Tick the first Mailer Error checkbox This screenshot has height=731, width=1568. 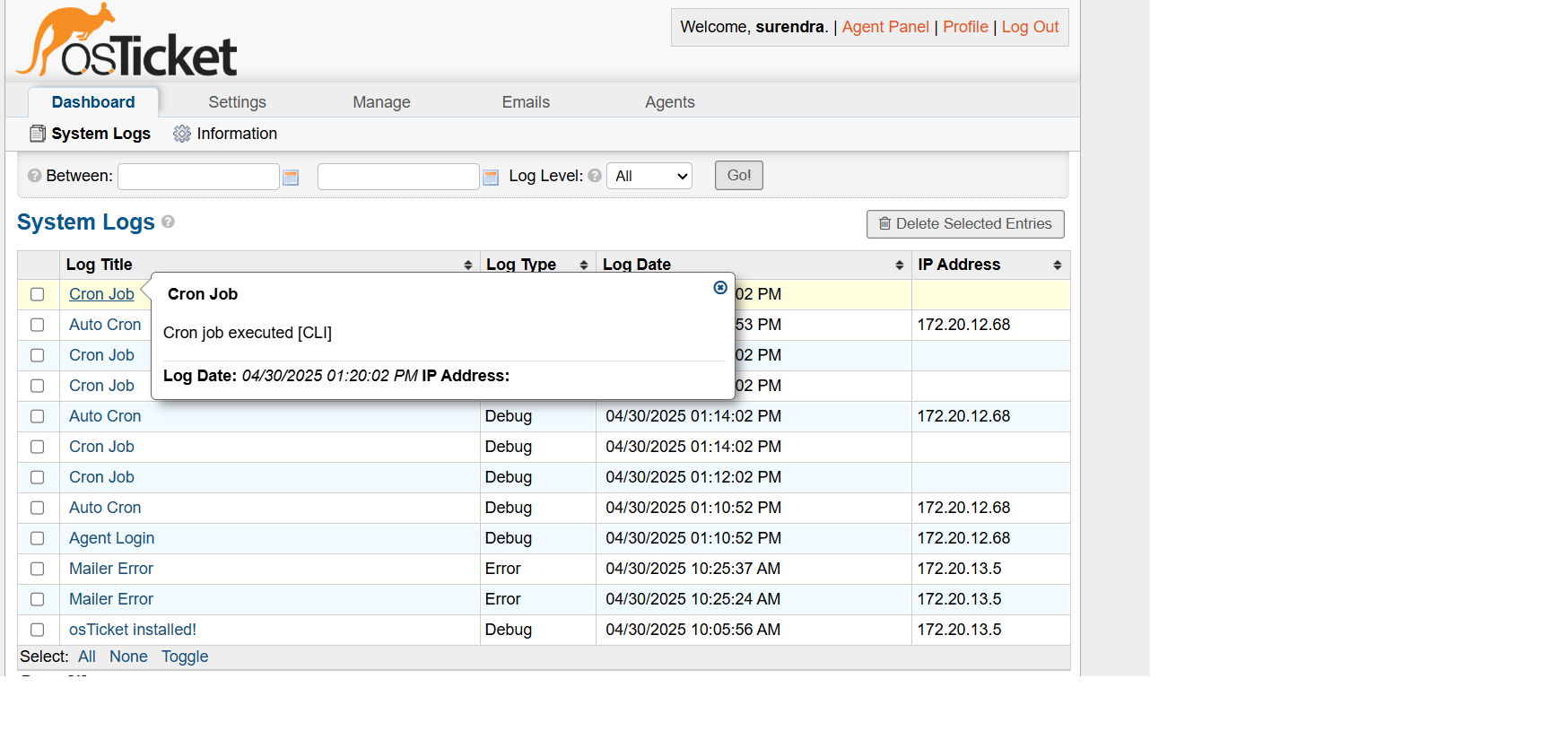(38, 569)
